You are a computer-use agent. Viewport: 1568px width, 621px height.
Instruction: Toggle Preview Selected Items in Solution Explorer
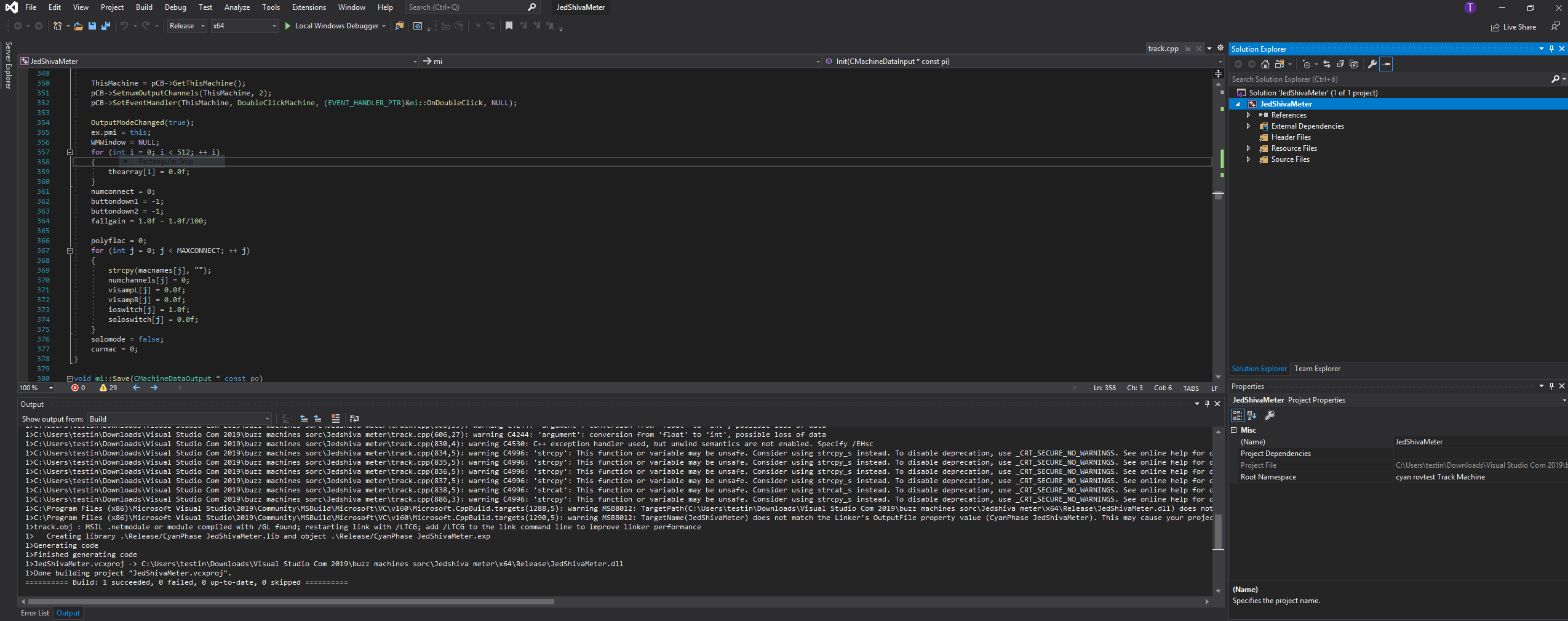tap(1386, 64)
